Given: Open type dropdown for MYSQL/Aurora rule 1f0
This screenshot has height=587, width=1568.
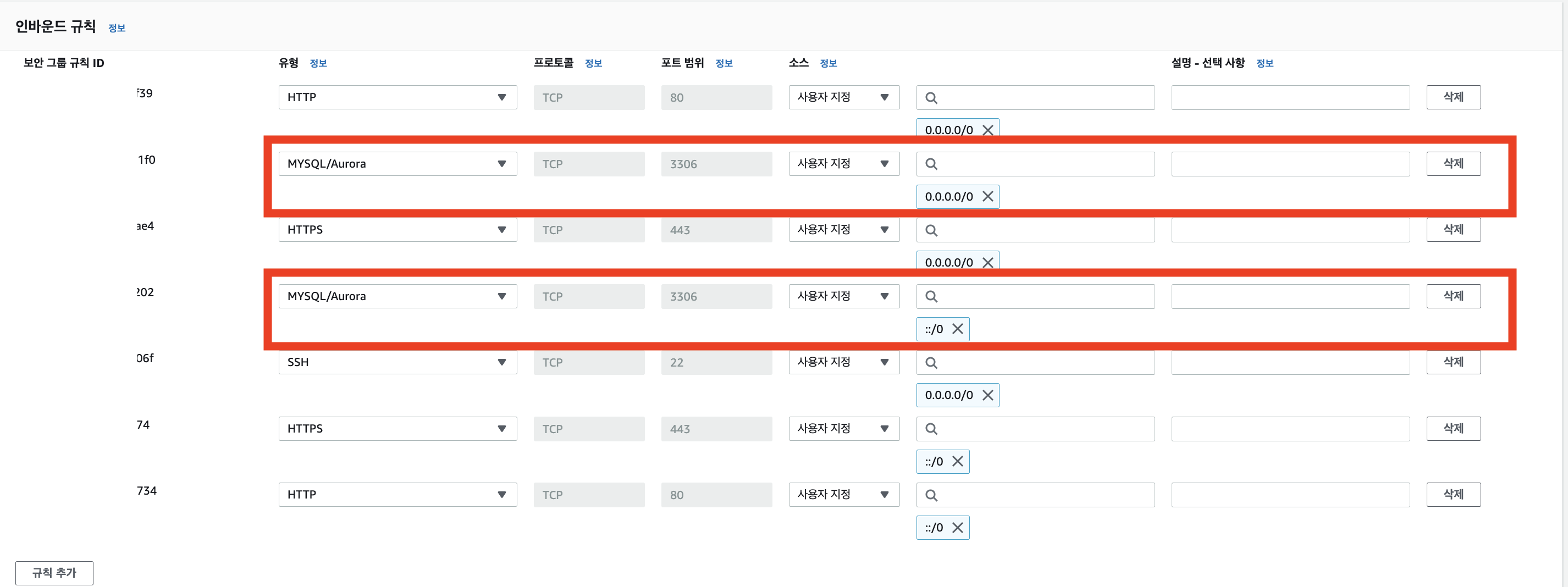Looking at the screenshot, I should coord(397,164).
